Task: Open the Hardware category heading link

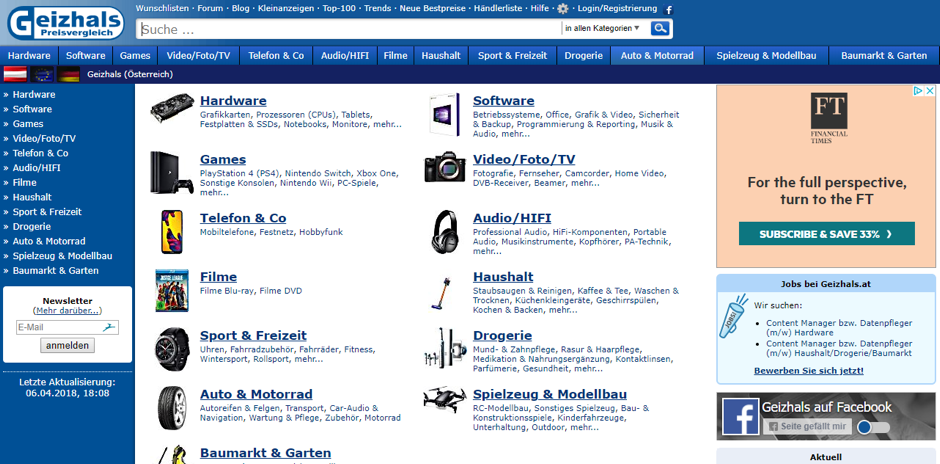Action: pos(233,101)
